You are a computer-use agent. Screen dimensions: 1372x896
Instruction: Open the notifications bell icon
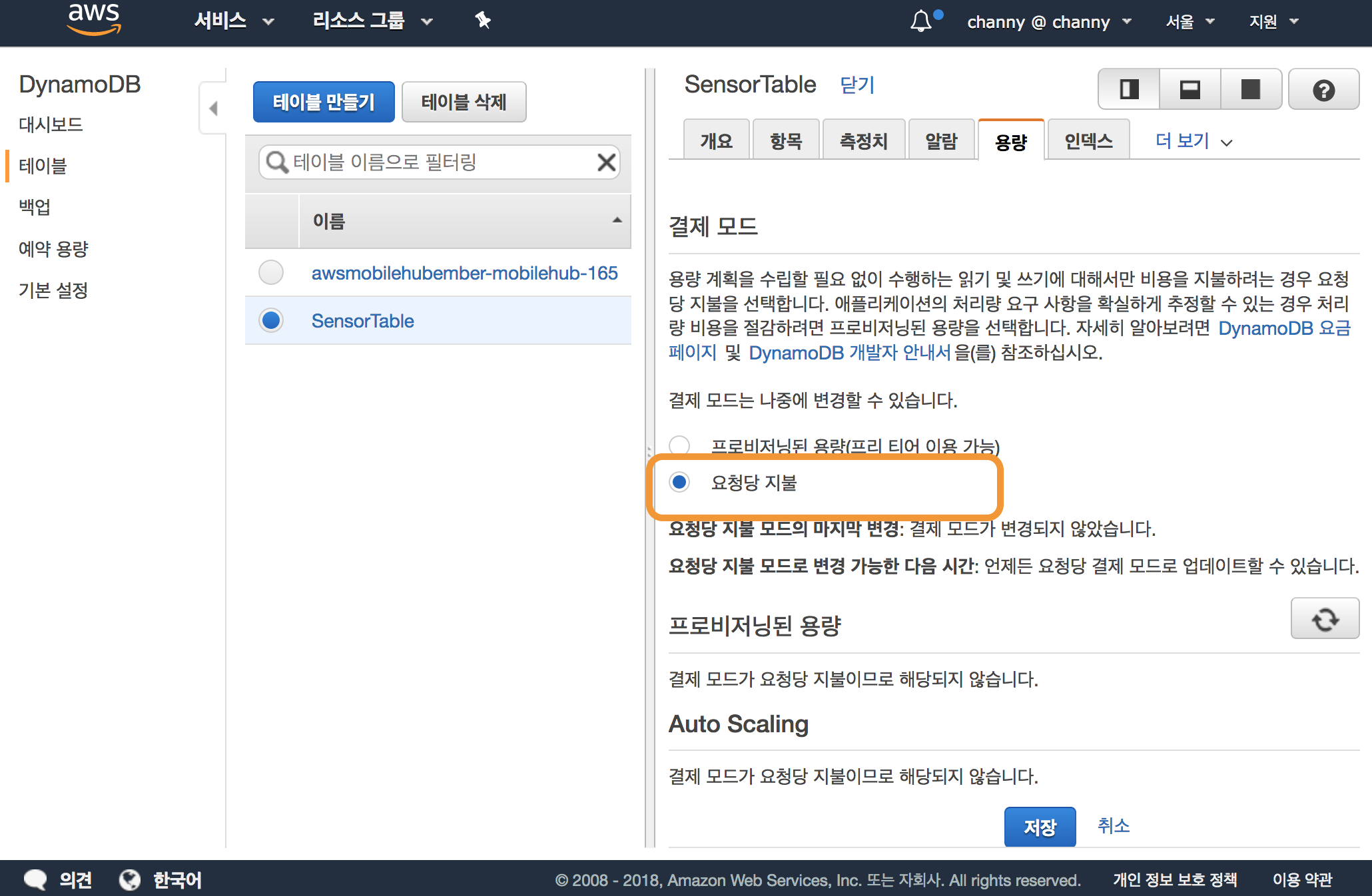pos(921,21)
